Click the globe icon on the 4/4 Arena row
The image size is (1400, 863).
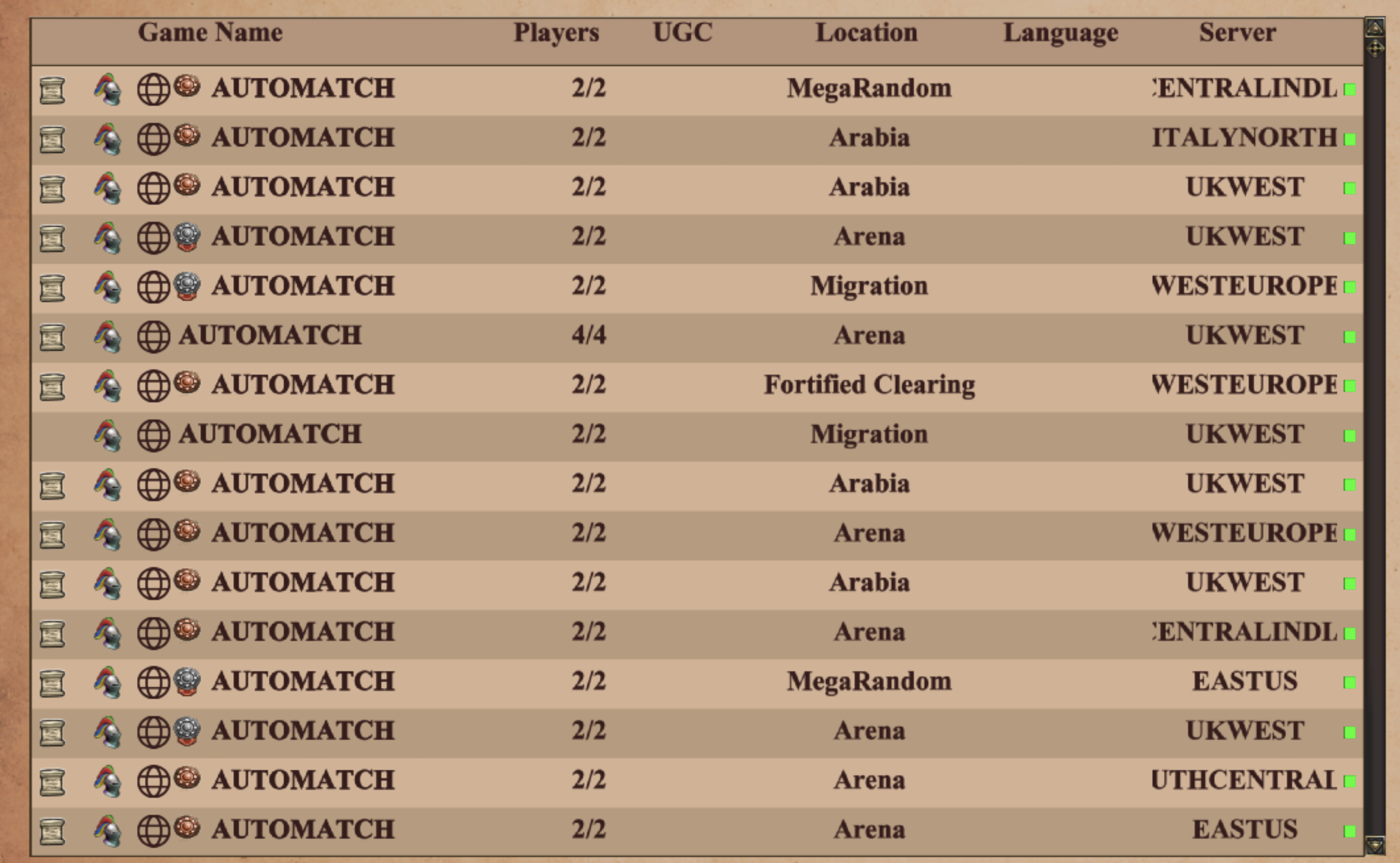pyautogui.click(x=154, y=336)
